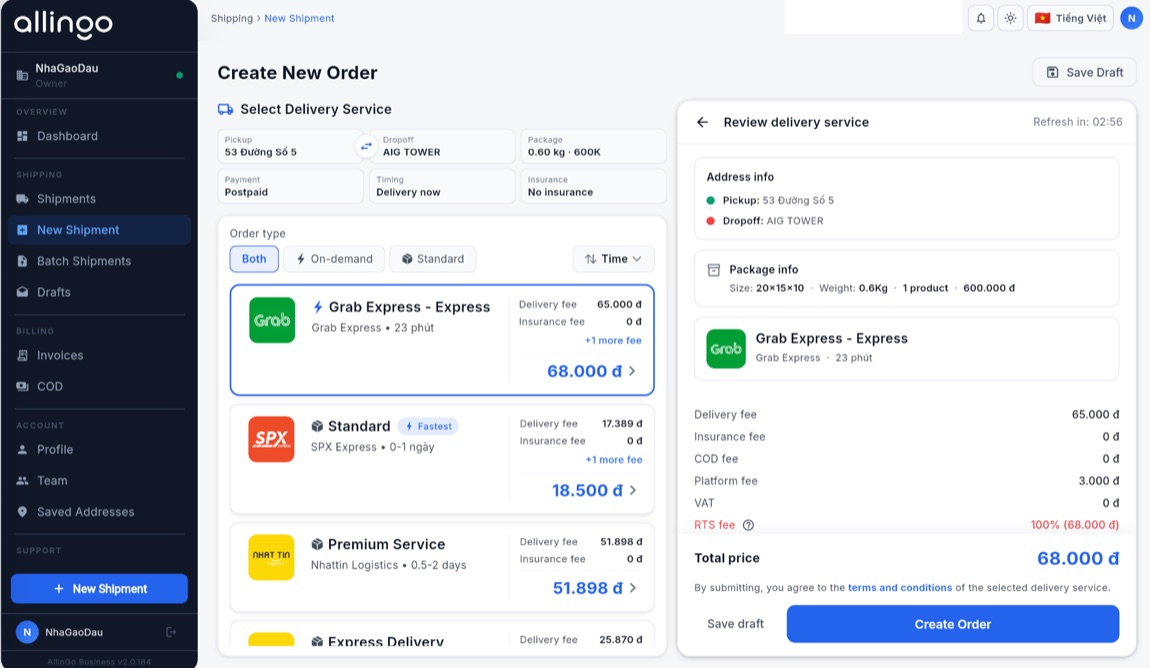Image resolution: width=1150 pixels, height=668 pixels.
Task: Click Grab logo in Grab Express card
Action: 272,320
